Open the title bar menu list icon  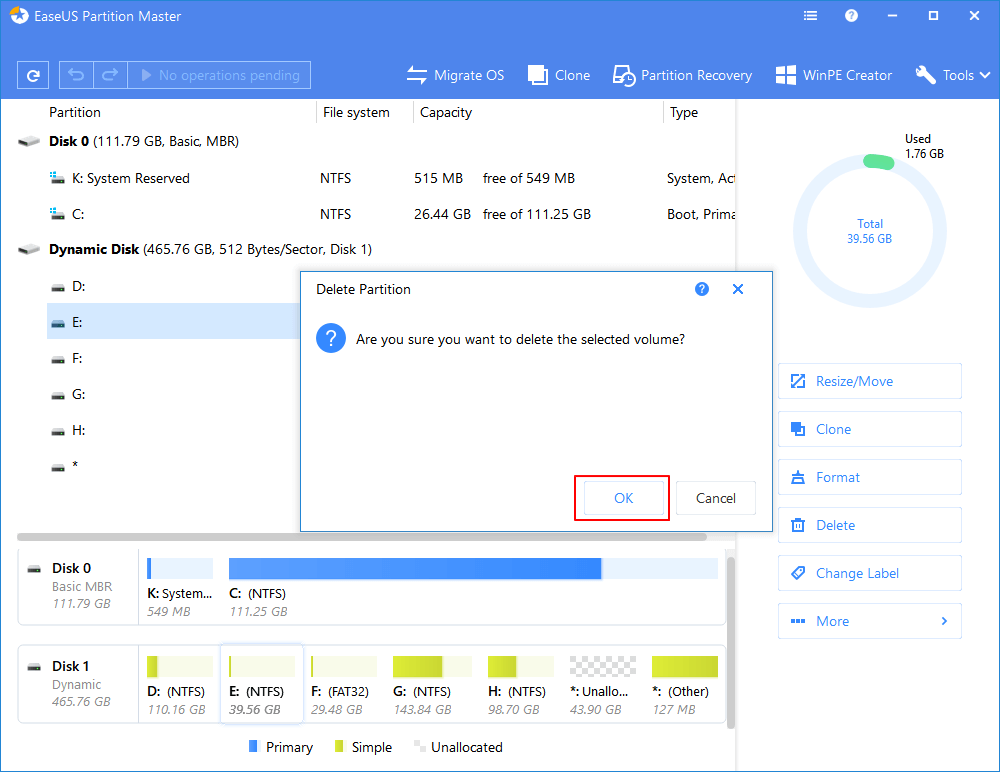(x=811, y=16)
